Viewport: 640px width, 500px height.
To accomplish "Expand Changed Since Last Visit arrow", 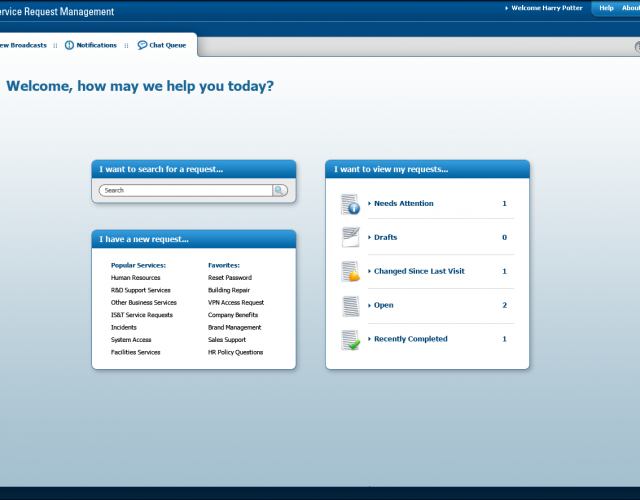I will (x=369, y=271).
